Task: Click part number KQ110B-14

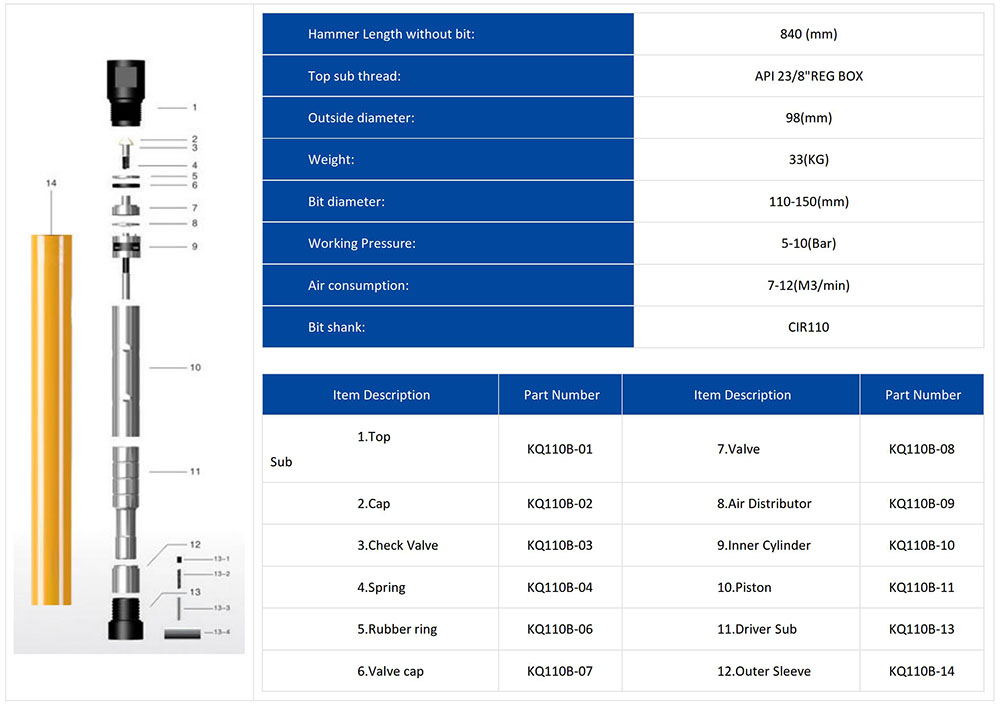Action: [921, 671]
